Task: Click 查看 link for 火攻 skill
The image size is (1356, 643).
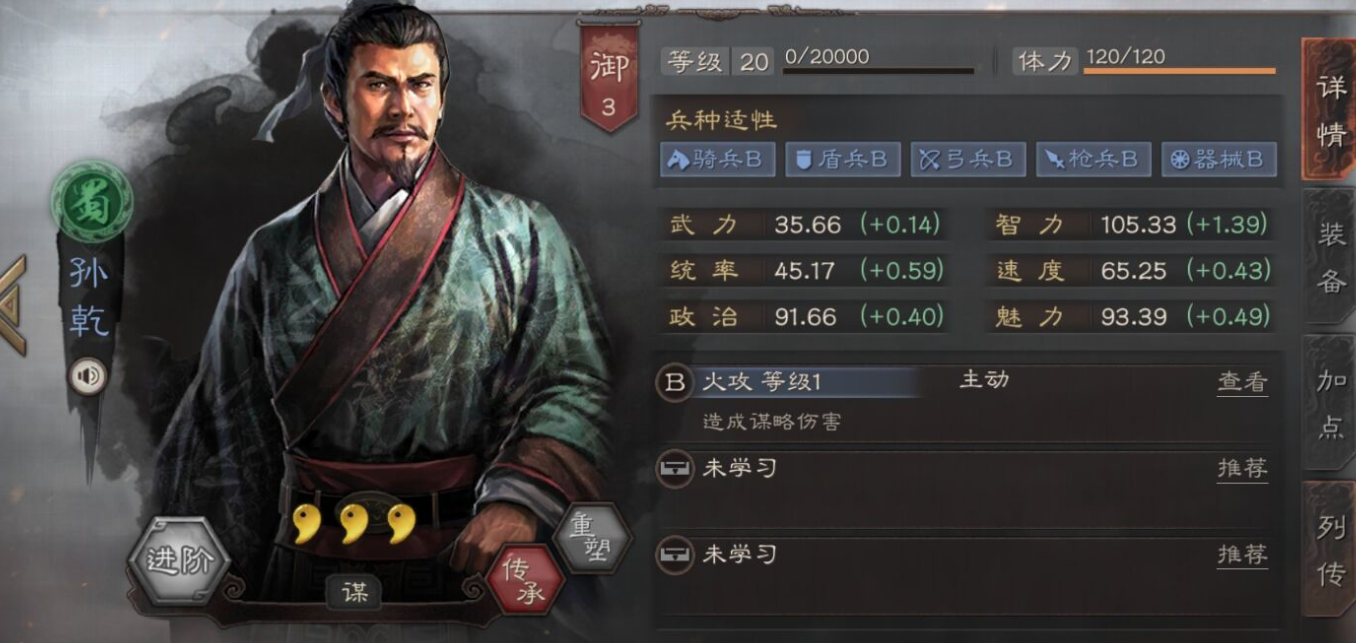Action: pos(1242,382)
